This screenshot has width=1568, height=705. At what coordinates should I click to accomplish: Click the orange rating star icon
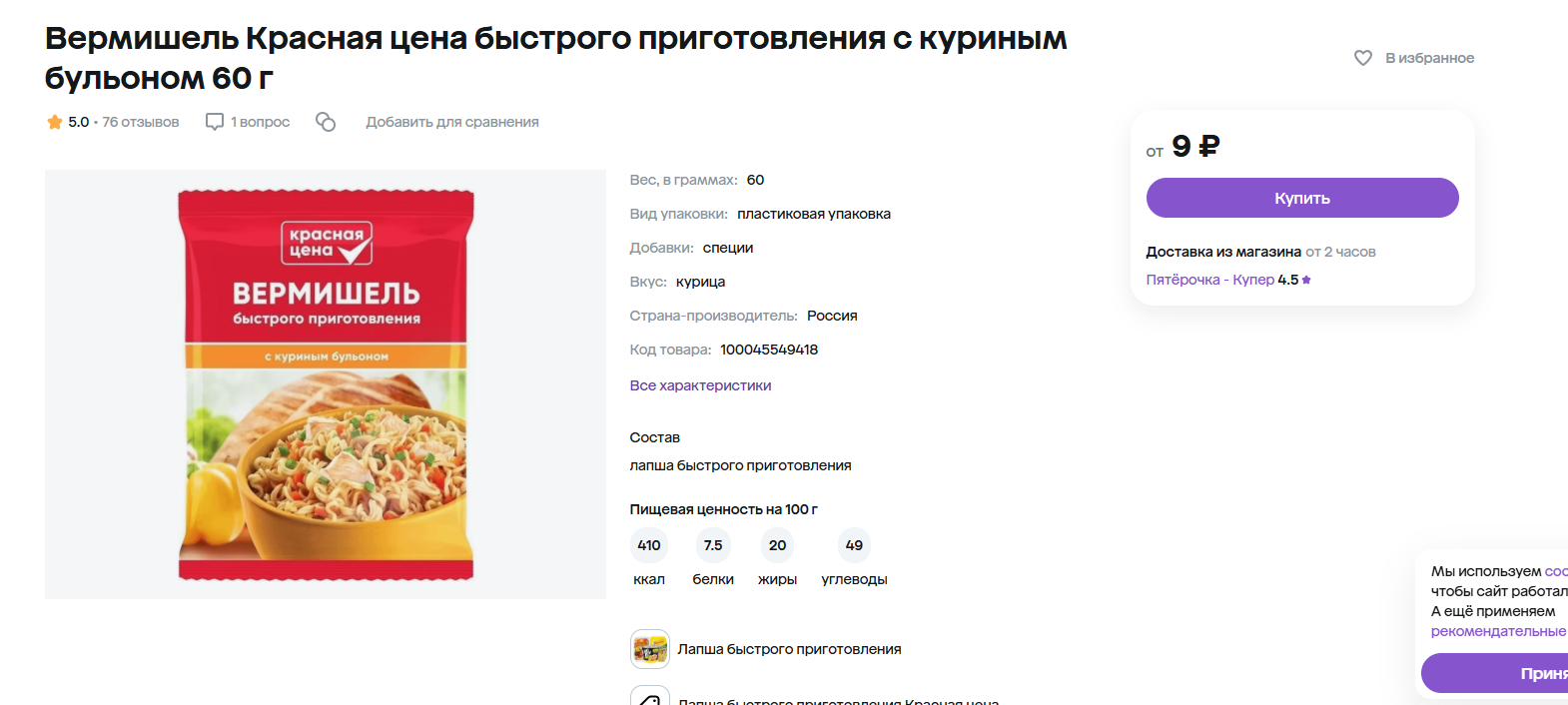(55, 122)
